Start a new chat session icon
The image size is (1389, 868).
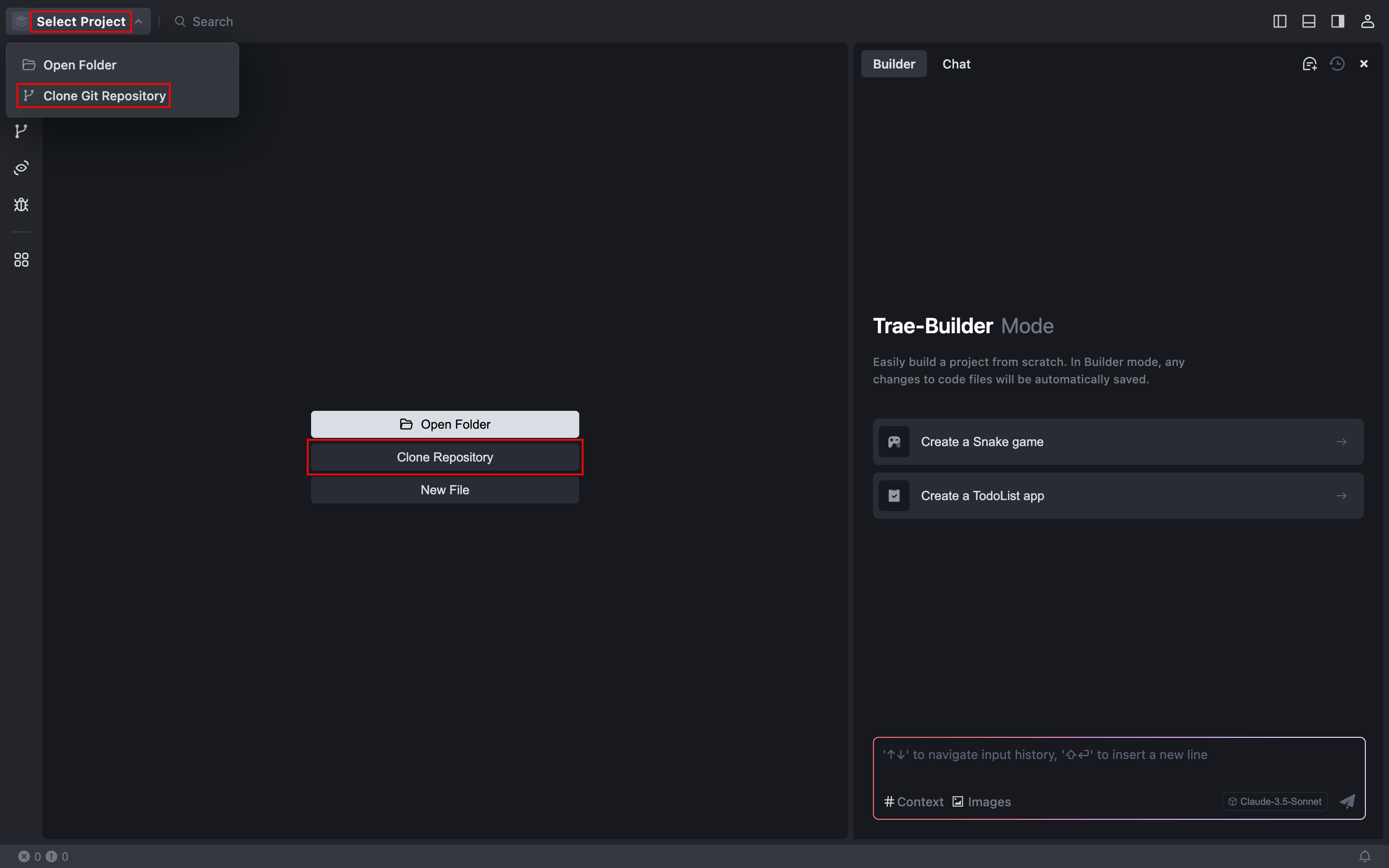coord(1309,64)
